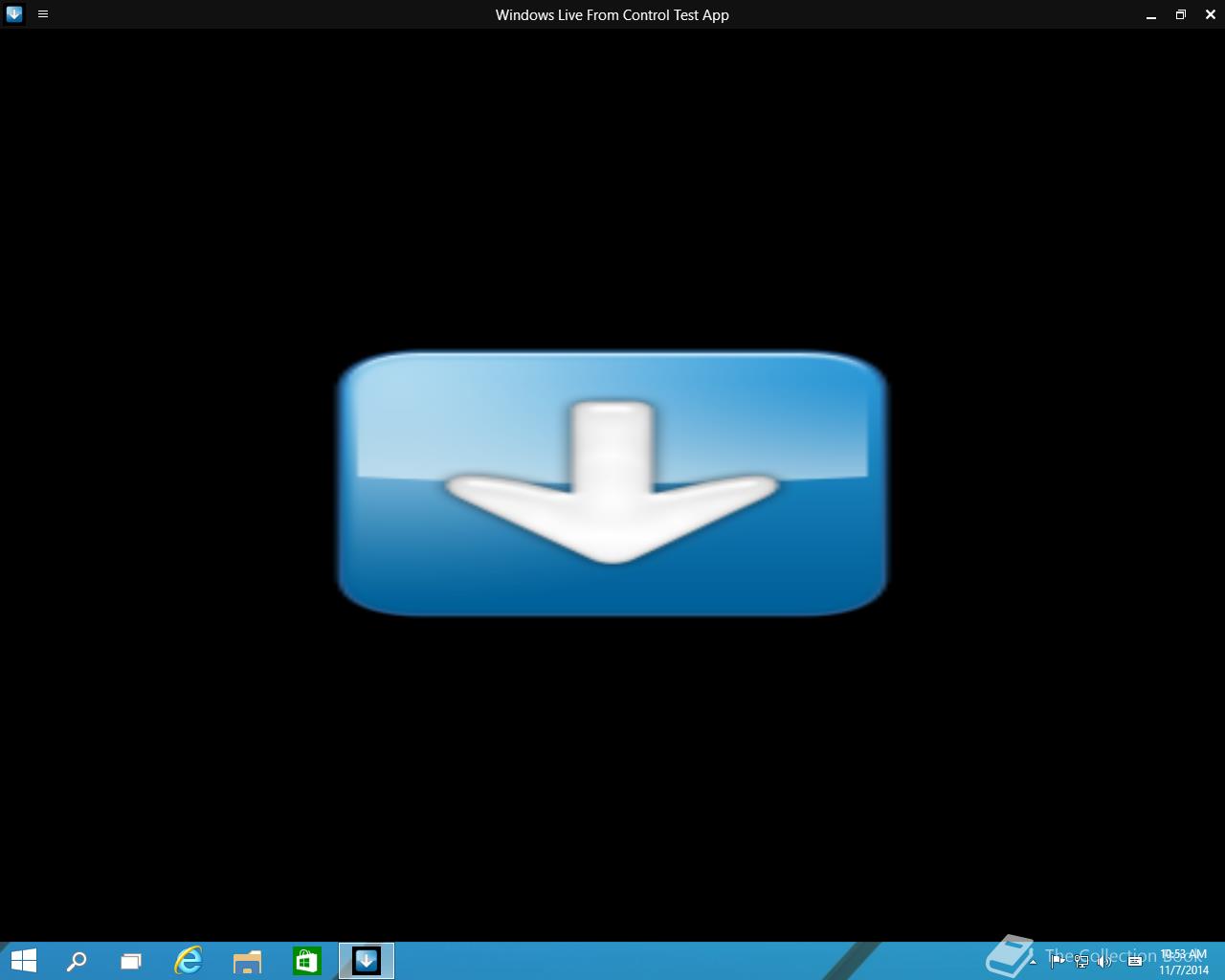Click the large blue download arrow image
The width and height of the screenshot is (1225, 980).
pyautogui.click(x=612, y=483)
